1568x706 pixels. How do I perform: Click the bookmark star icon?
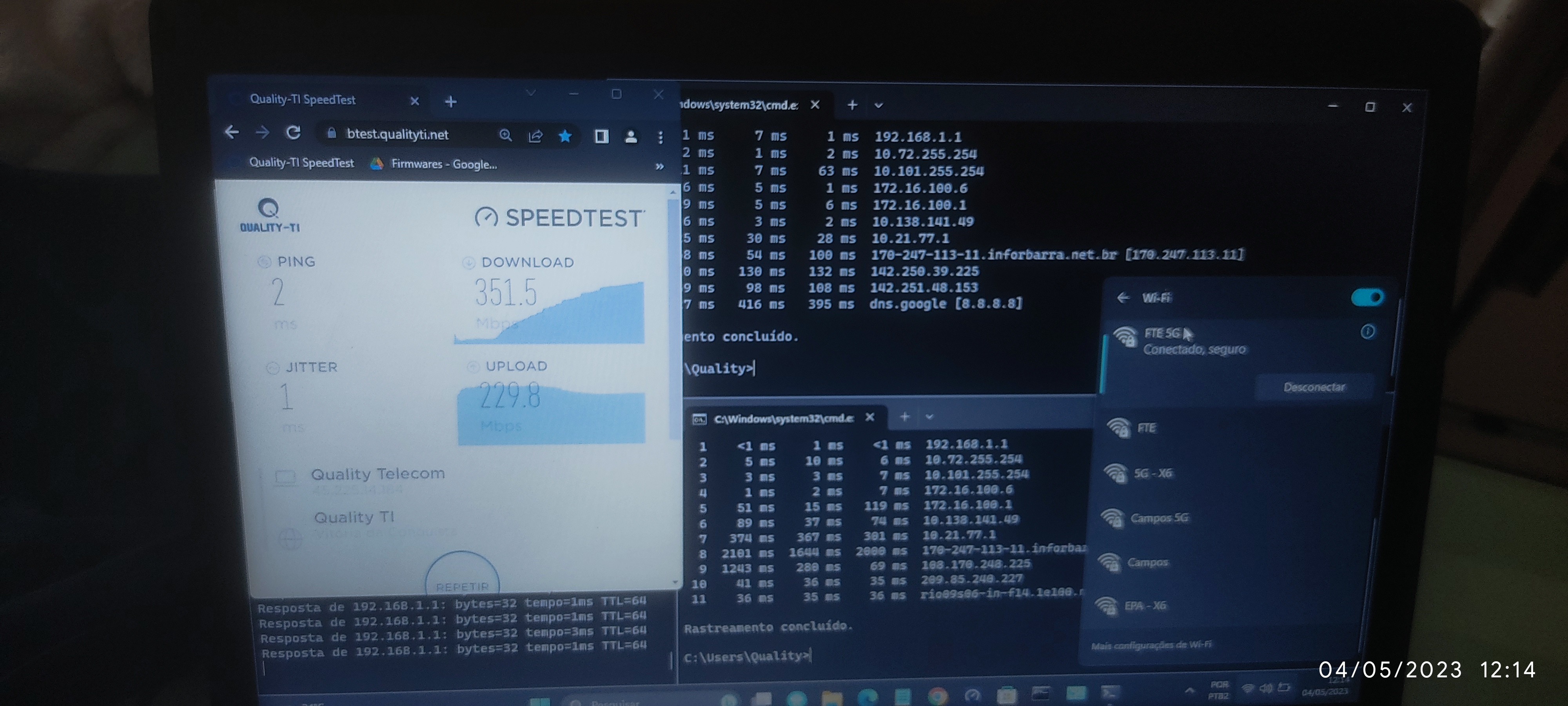coord(565,136)
